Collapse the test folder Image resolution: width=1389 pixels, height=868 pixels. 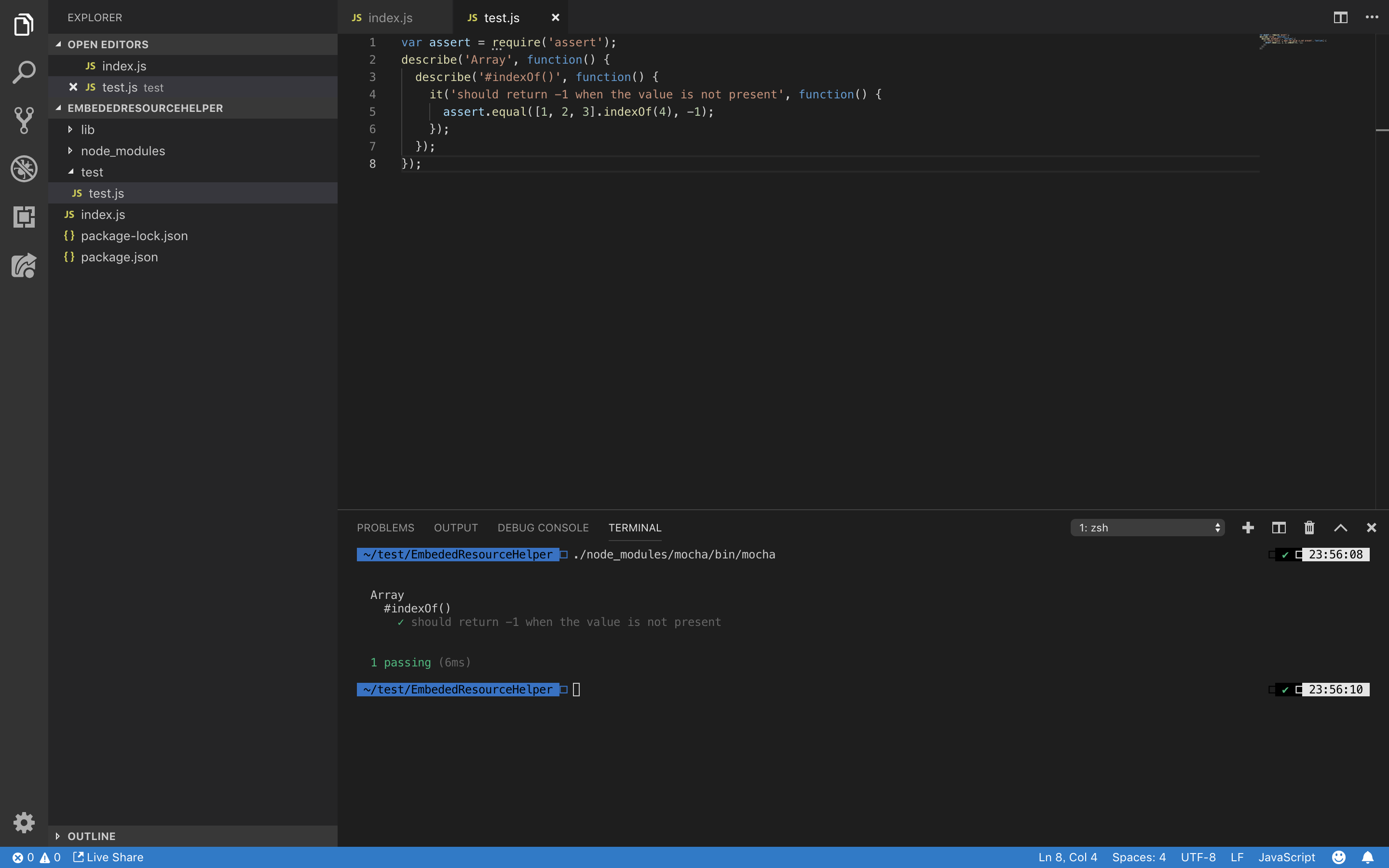pos(193,172)
